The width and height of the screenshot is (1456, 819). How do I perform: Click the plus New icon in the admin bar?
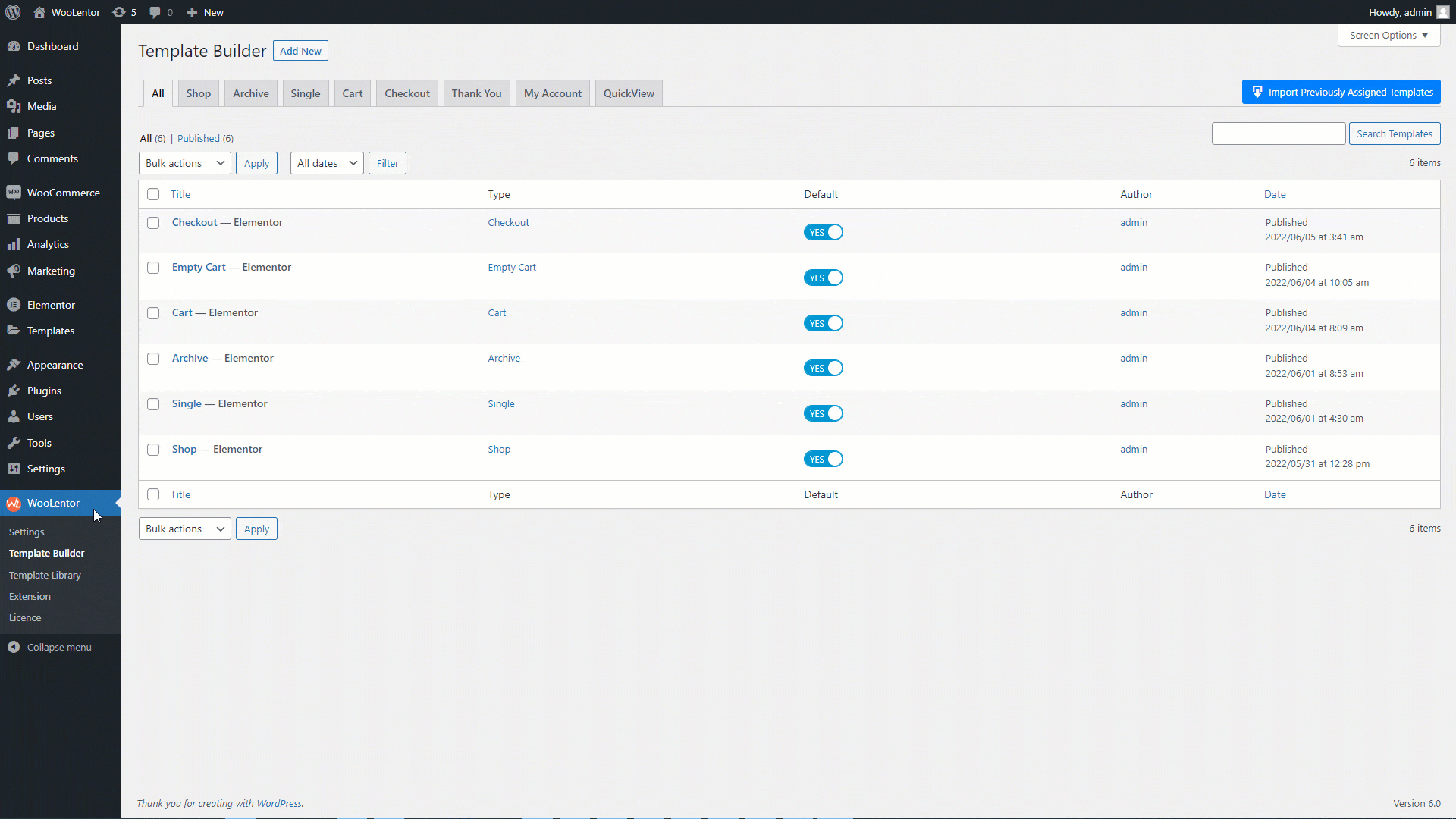(192, 12)
